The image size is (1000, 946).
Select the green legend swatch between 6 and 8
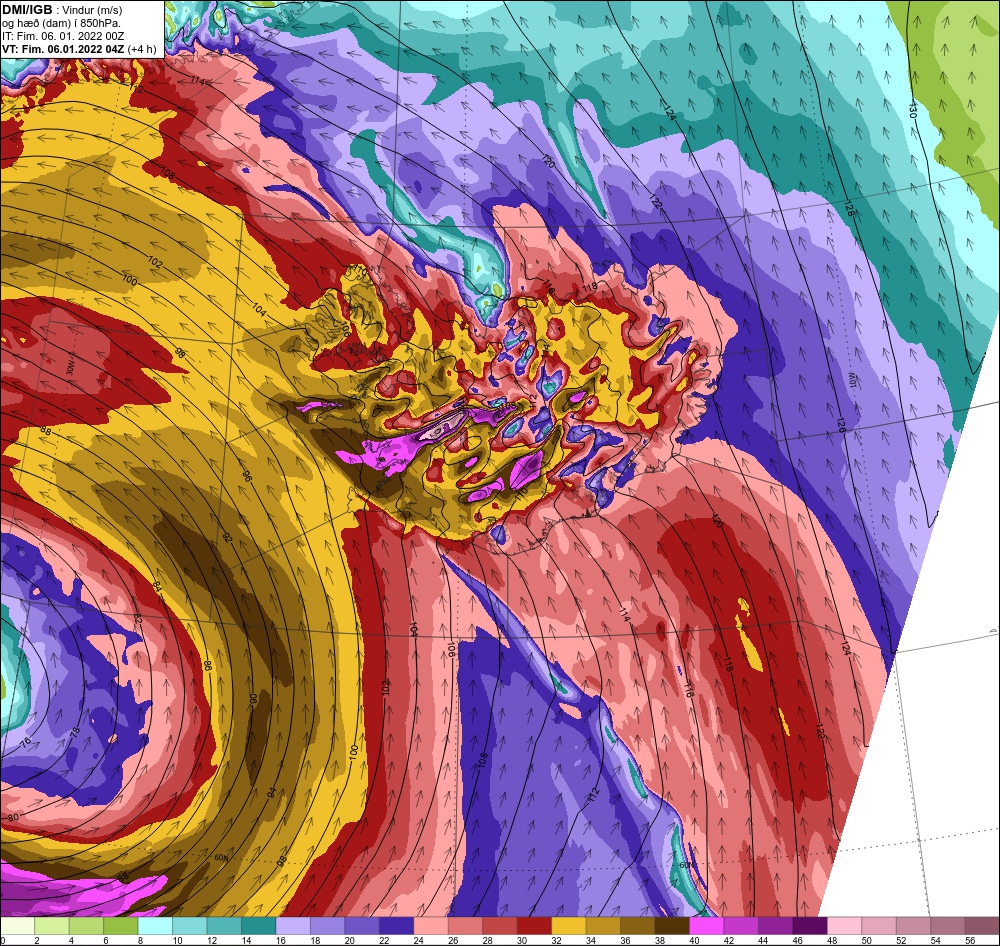click(x=121, y=926)
